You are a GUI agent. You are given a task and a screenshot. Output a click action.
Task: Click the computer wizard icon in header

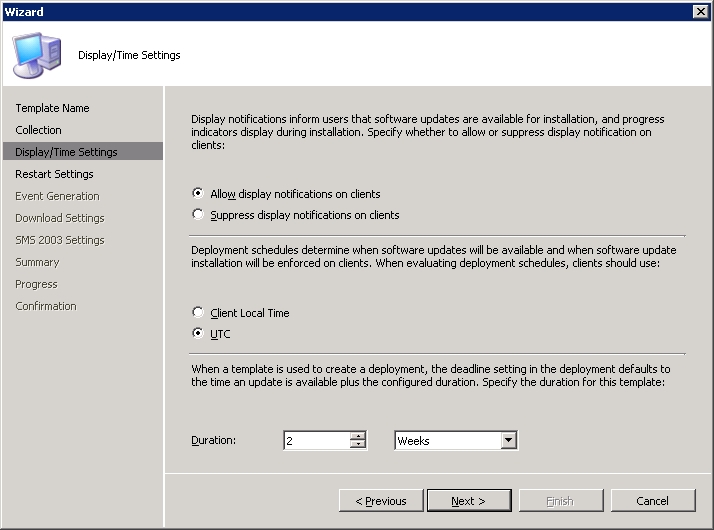pos(37,55)
